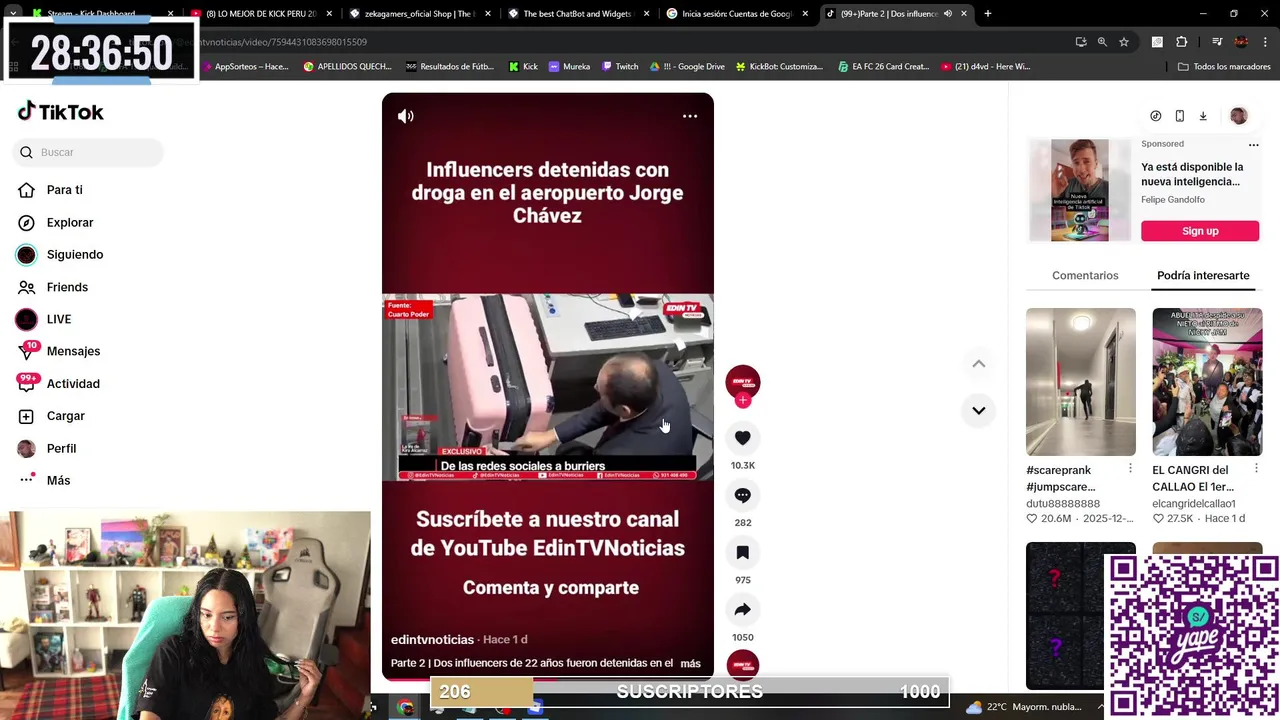The width and height of the screenshot is (1280, 720).
Task: Open Friends section
Action: tap(52, 287)
